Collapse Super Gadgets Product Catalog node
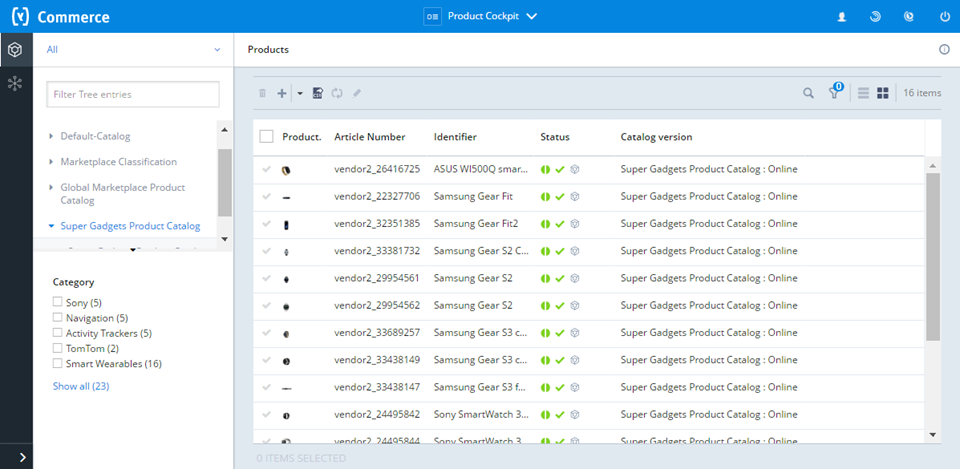This screenshot has height=469, width=960. point(51,226)
